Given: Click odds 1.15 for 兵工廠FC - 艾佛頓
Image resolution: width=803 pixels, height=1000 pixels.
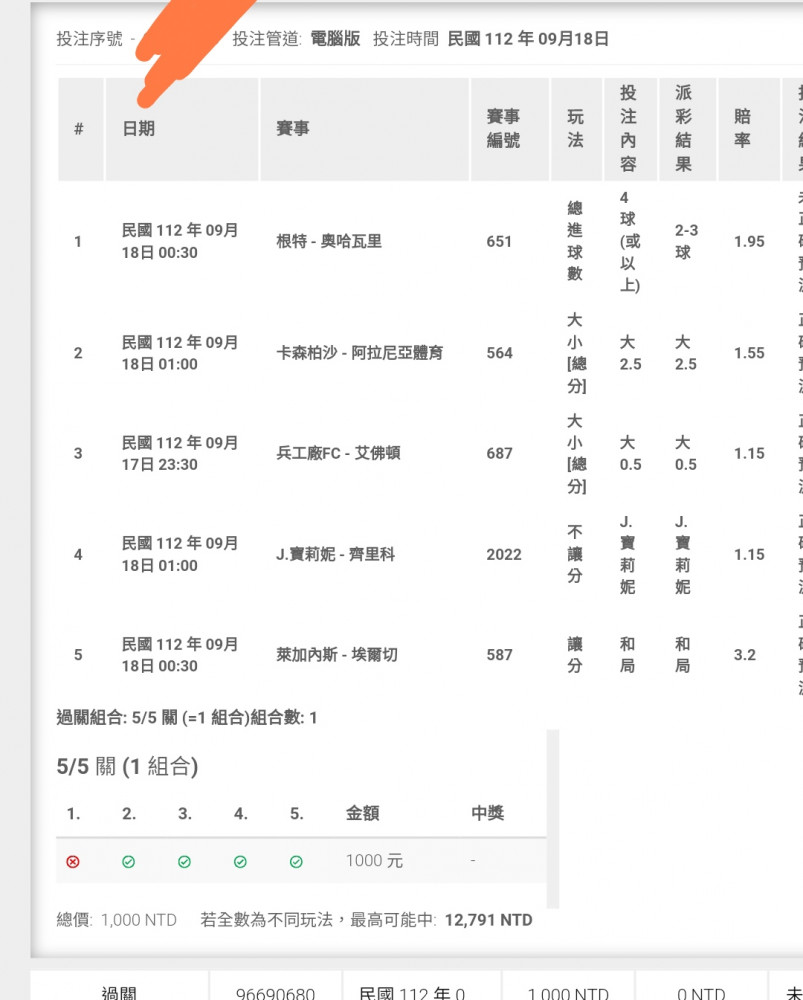Looking at the screenshot, I should coord(749,453).
